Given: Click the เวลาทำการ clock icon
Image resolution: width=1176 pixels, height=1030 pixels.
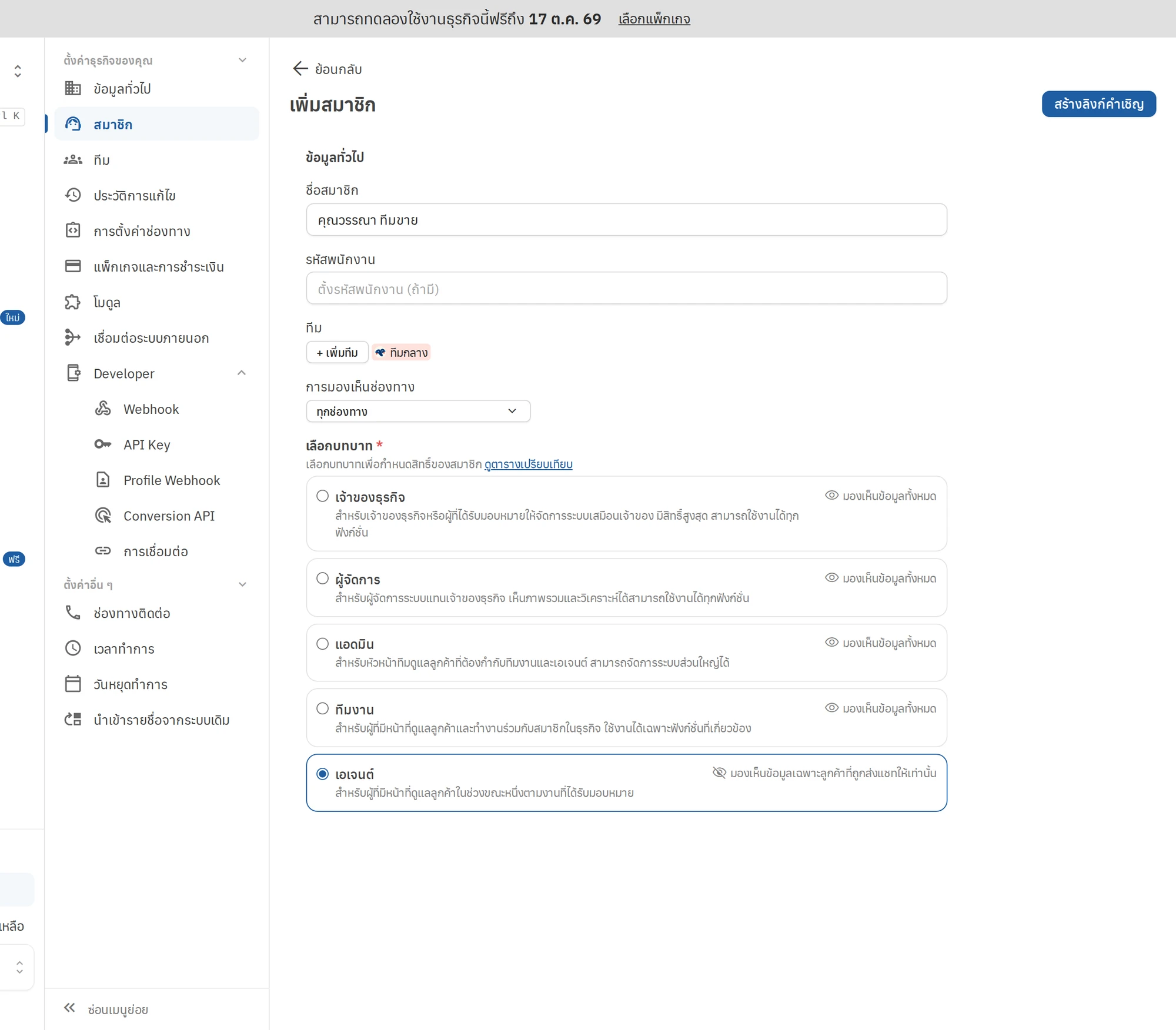Looking at the screenshot, I should click(x=73, y=648).
